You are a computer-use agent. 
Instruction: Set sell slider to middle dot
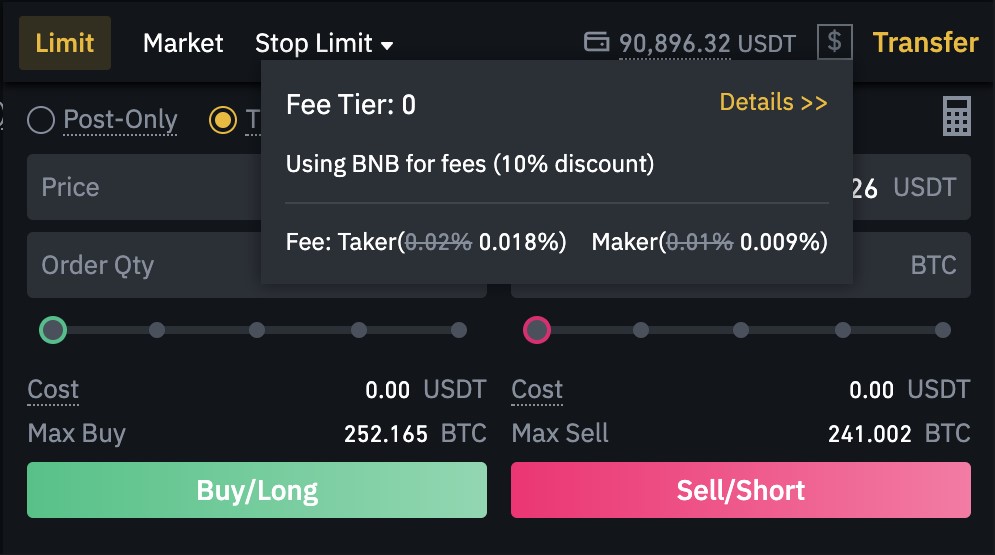point(741,330)
